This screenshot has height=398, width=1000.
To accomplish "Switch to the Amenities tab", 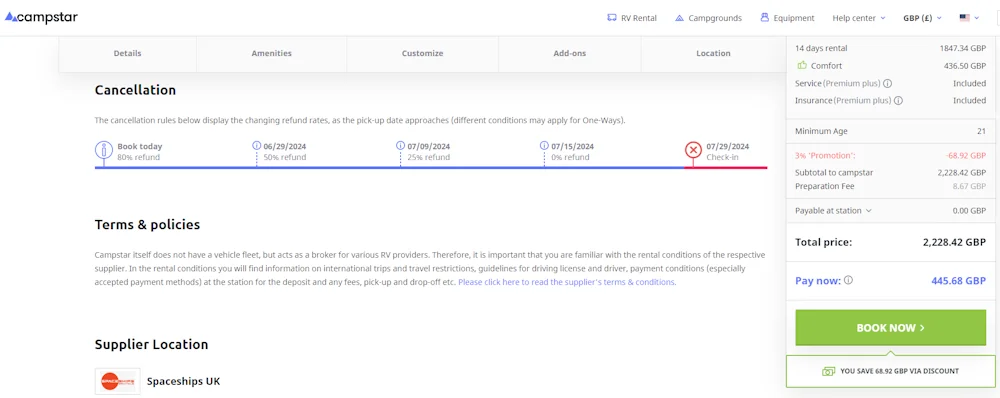I will [272, 54].
